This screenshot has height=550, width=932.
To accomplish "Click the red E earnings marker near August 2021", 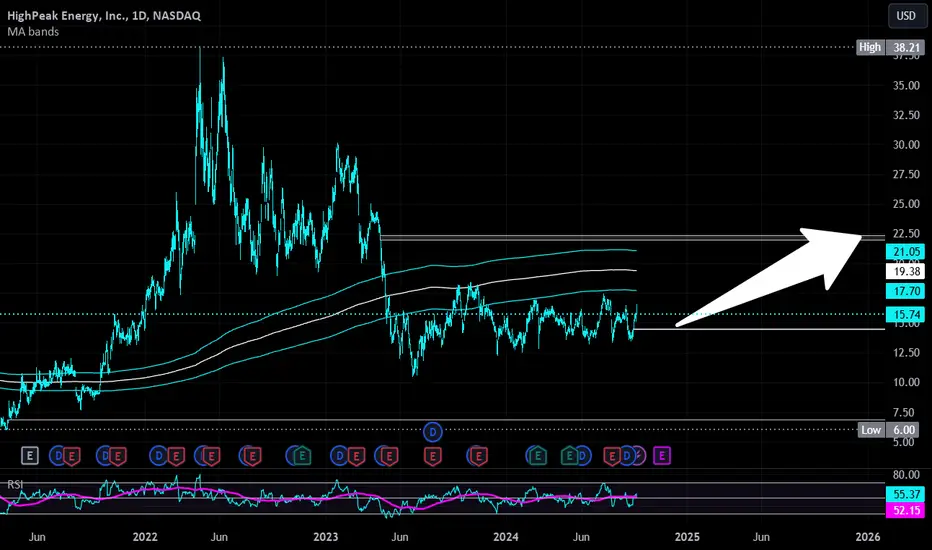I will [x=72, y=456].
